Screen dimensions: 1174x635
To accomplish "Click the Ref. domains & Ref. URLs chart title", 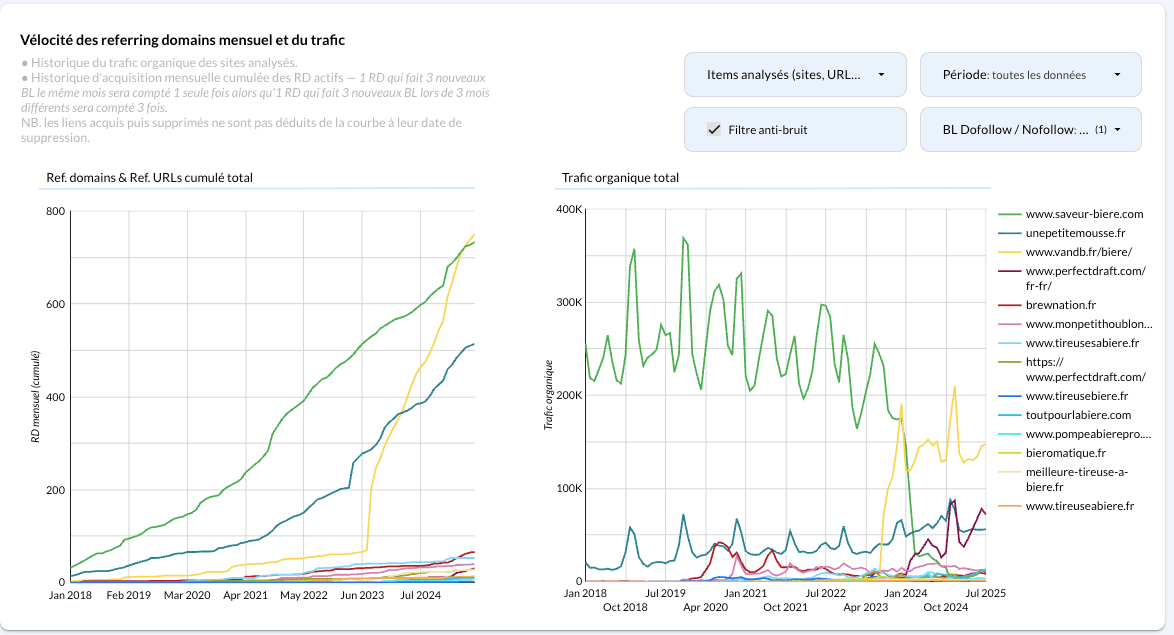I will point(149,178).
